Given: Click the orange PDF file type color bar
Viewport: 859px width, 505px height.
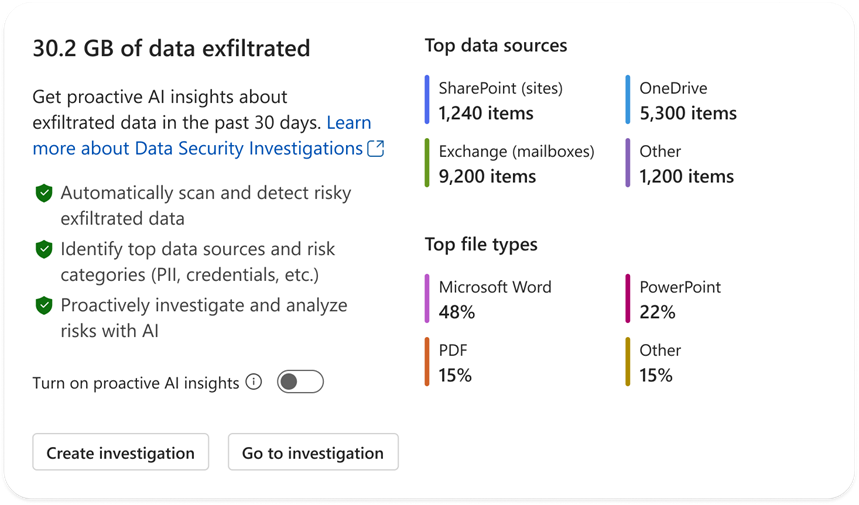Looking at the screenshot, I should pos(427,362).
